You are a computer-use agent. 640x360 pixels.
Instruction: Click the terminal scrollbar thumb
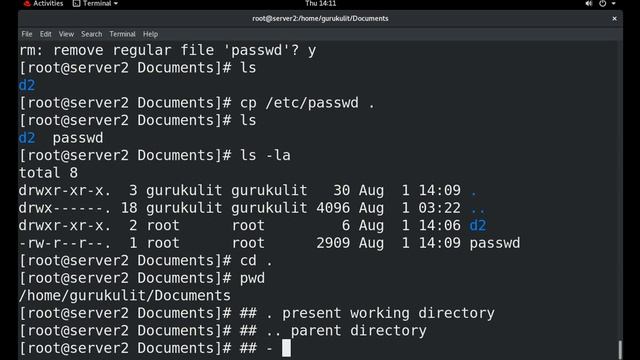point(620,350)
